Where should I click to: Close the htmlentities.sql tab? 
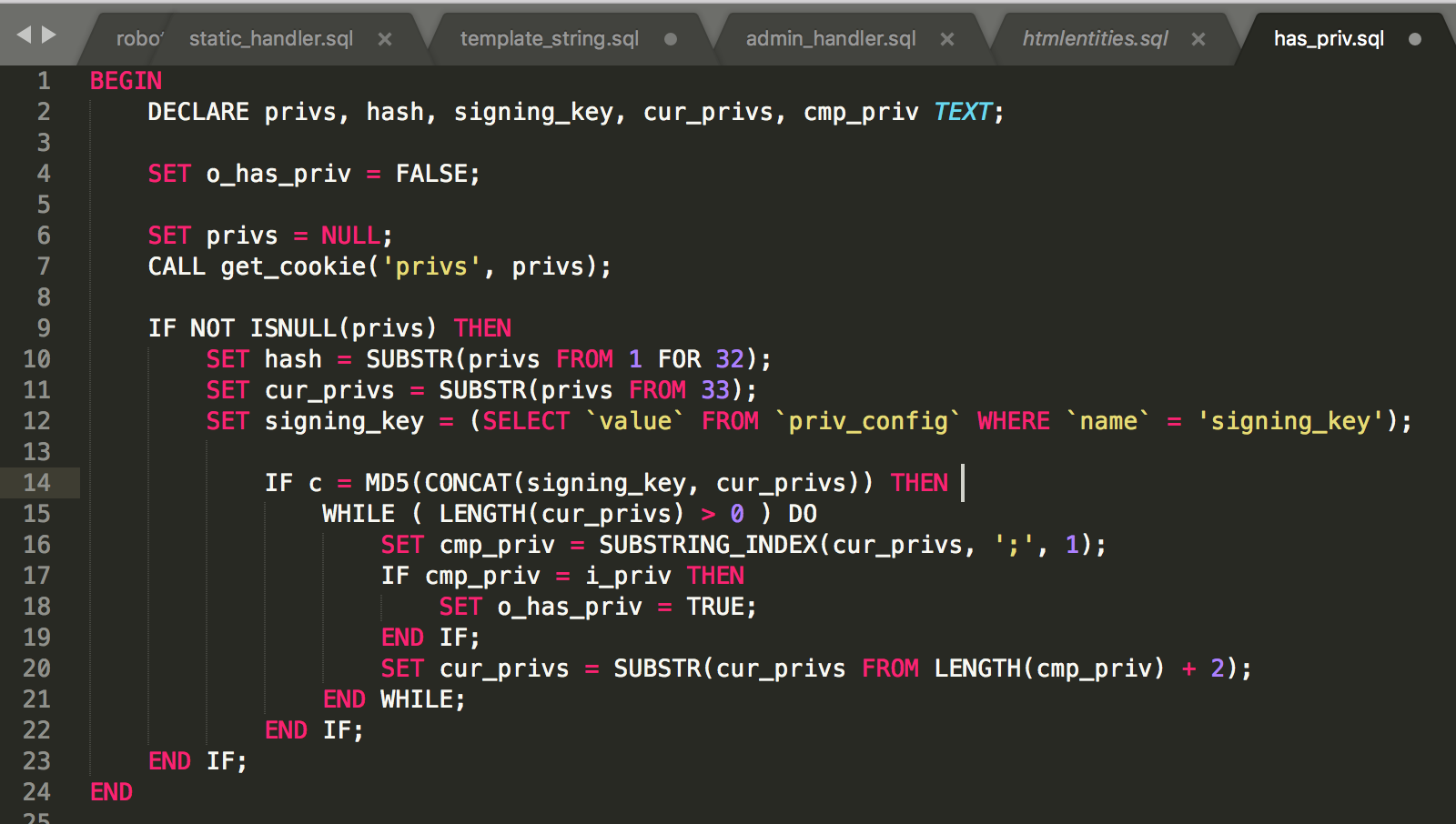1198,39
